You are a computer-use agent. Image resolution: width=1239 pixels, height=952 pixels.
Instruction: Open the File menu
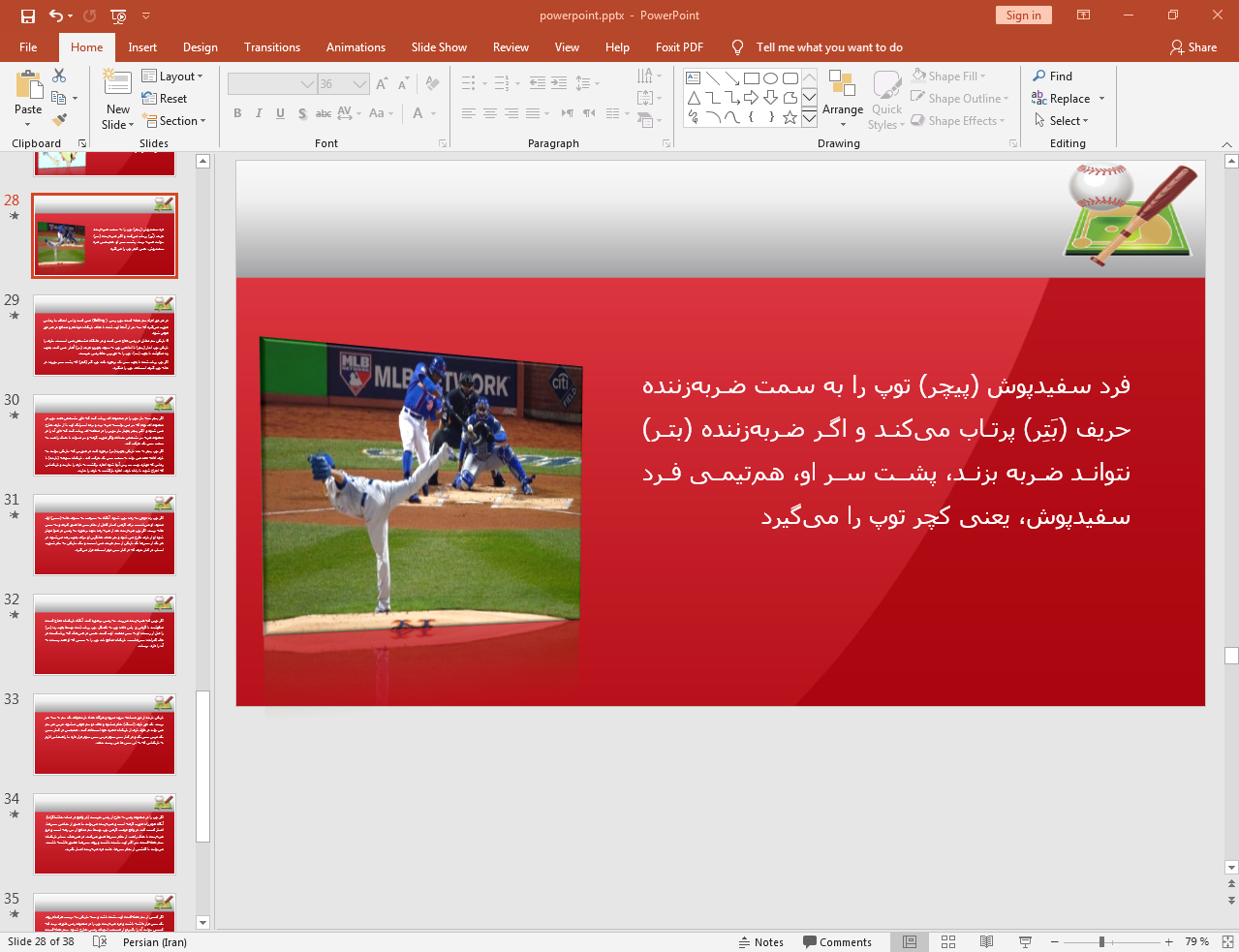[x=28, y=46]
